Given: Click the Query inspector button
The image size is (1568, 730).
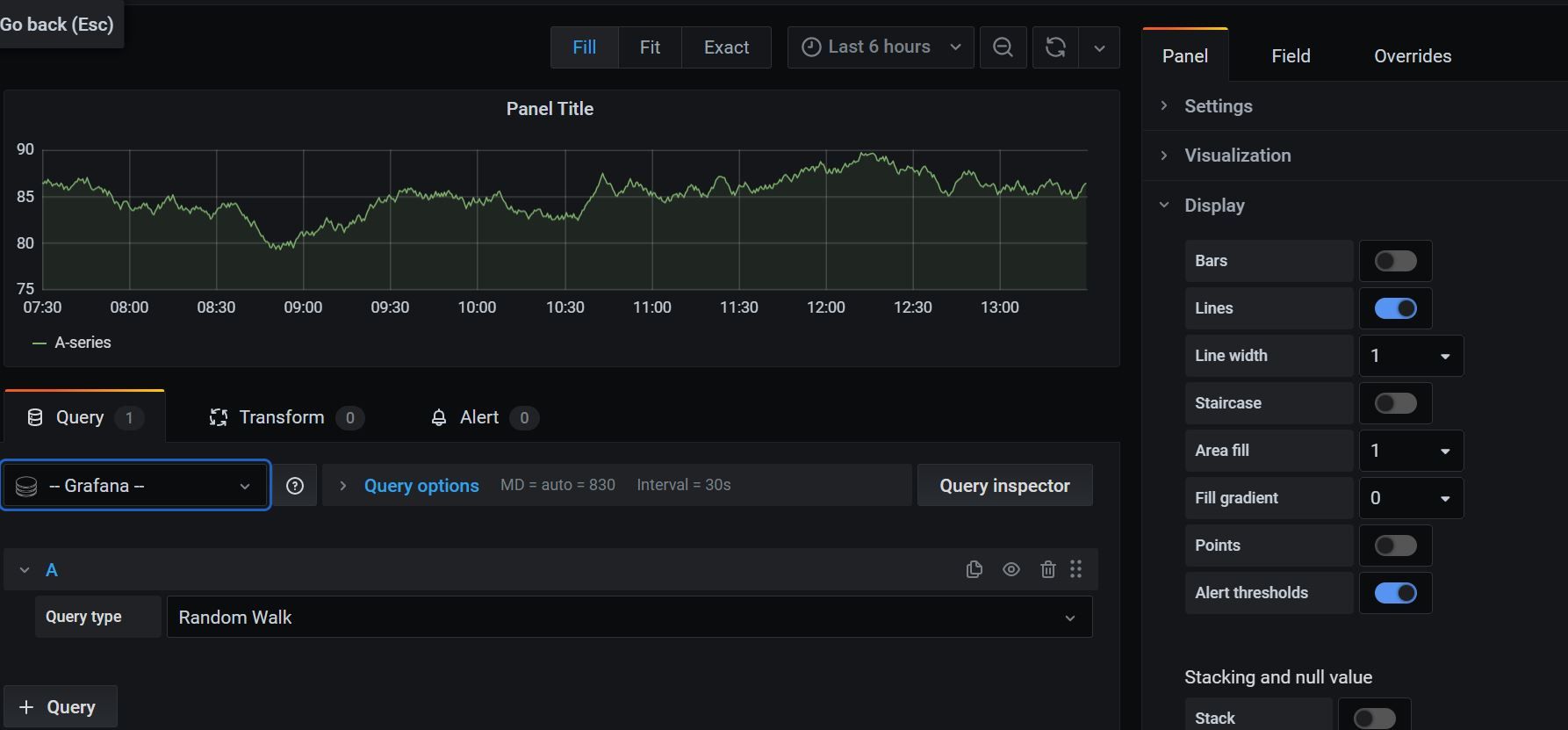Looking at the screenshot, I should tap(1004, 486).
